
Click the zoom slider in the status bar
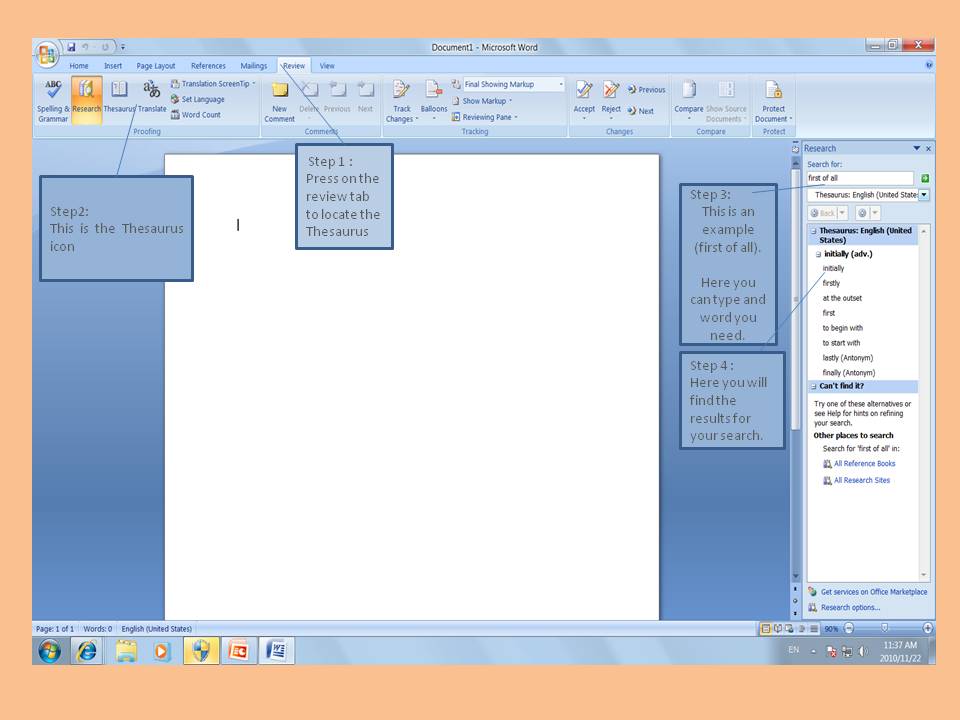884,629
